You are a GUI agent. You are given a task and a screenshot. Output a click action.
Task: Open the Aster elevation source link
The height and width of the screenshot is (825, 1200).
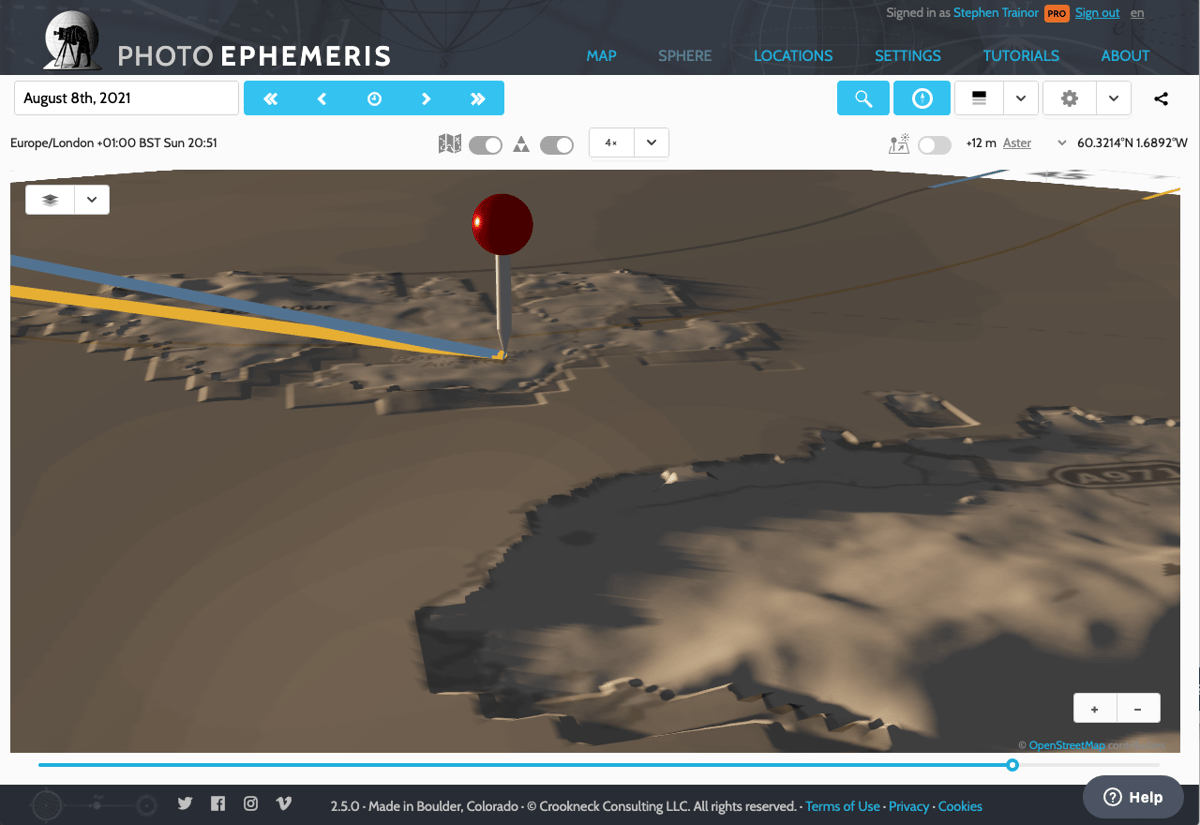pos(1017,143)
